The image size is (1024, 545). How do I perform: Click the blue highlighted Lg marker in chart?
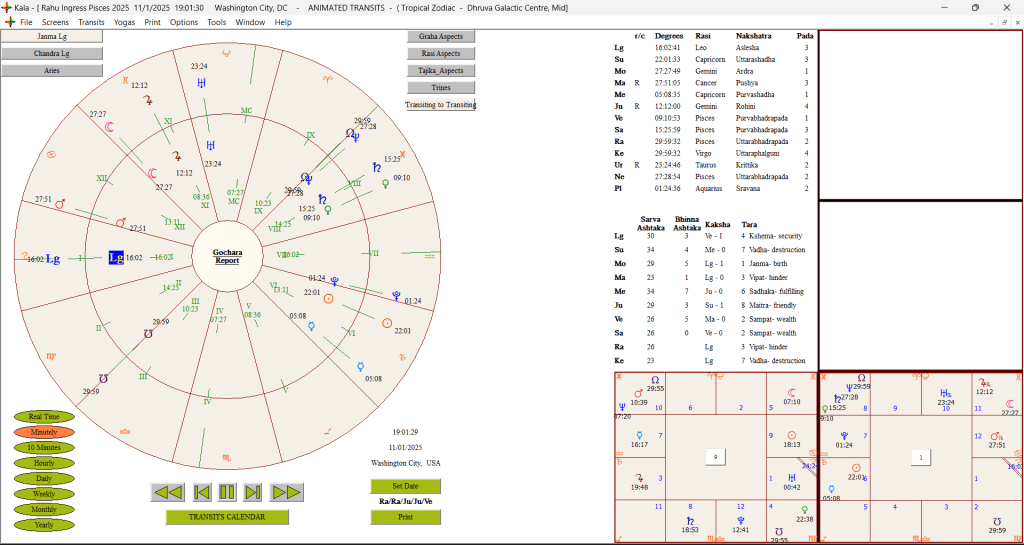coord(116,258)
